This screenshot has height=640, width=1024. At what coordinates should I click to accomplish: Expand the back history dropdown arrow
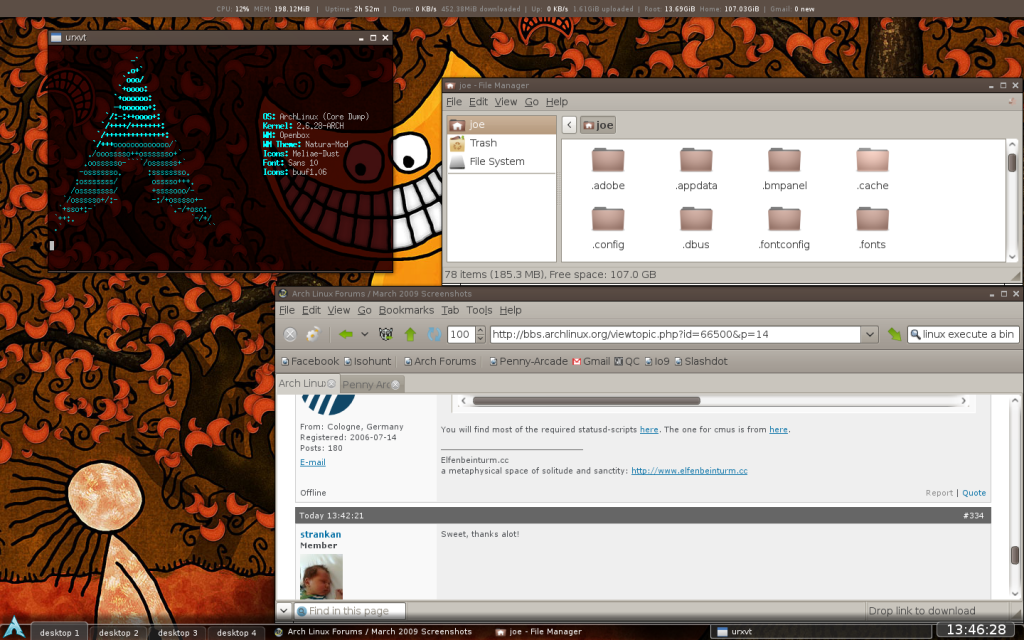(364, 334)
